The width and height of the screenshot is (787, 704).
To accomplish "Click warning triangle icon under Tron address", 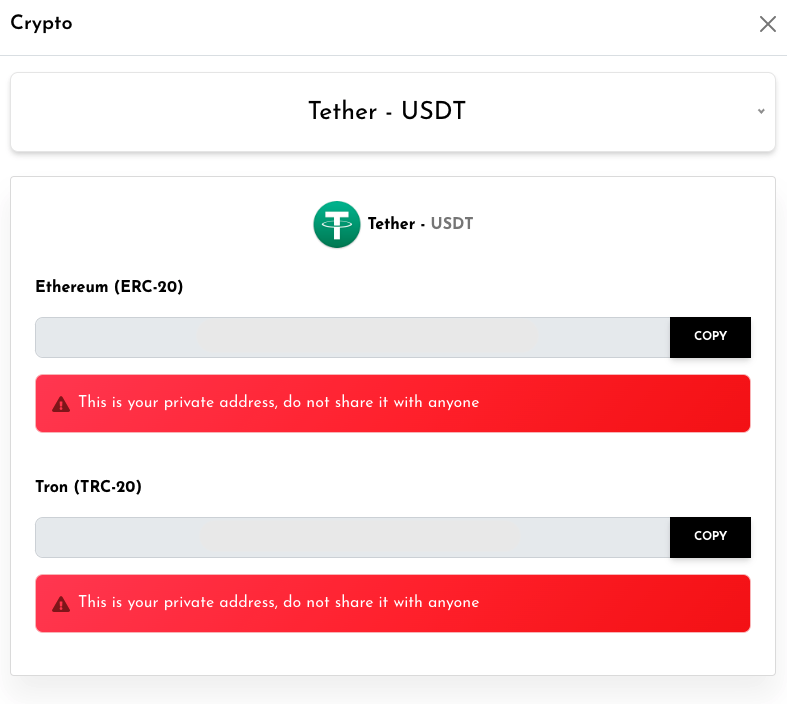I will click(x=61, y=604).
